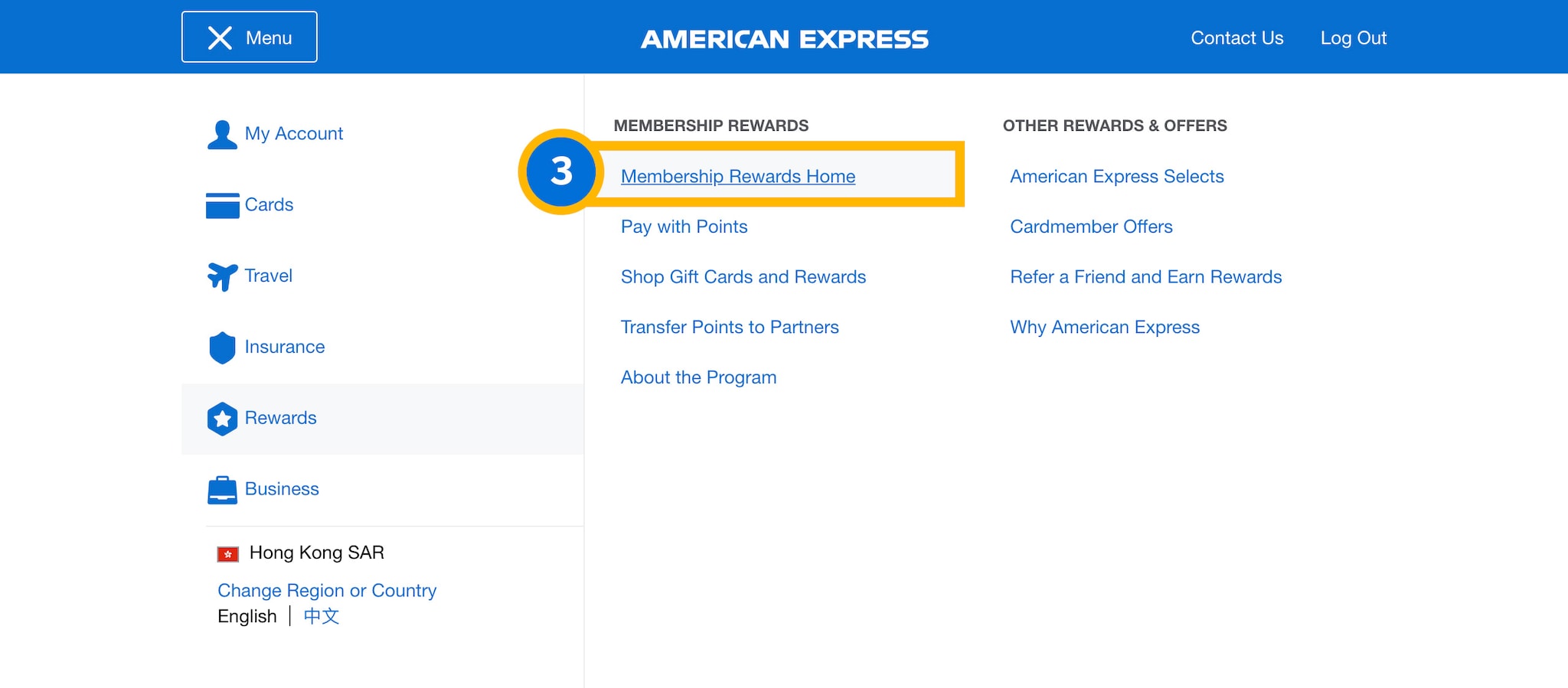Click the My Account person icon

click(x=222, y=135)
